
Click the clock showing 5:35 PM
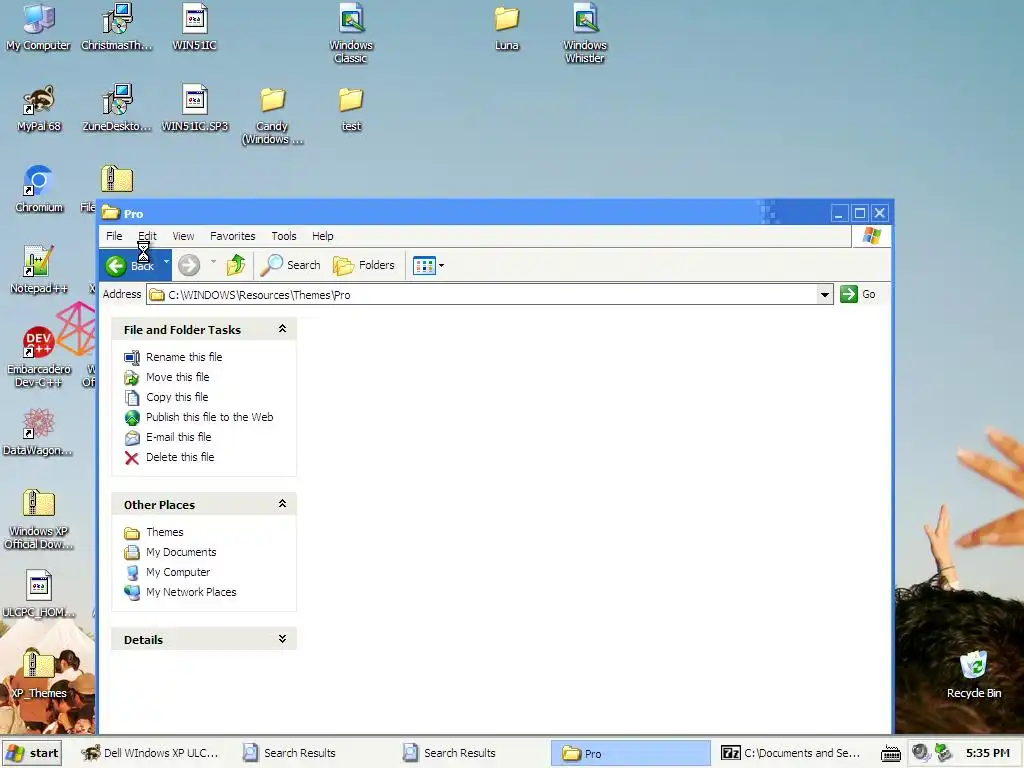pyautogui.click(x=987, y=753)
